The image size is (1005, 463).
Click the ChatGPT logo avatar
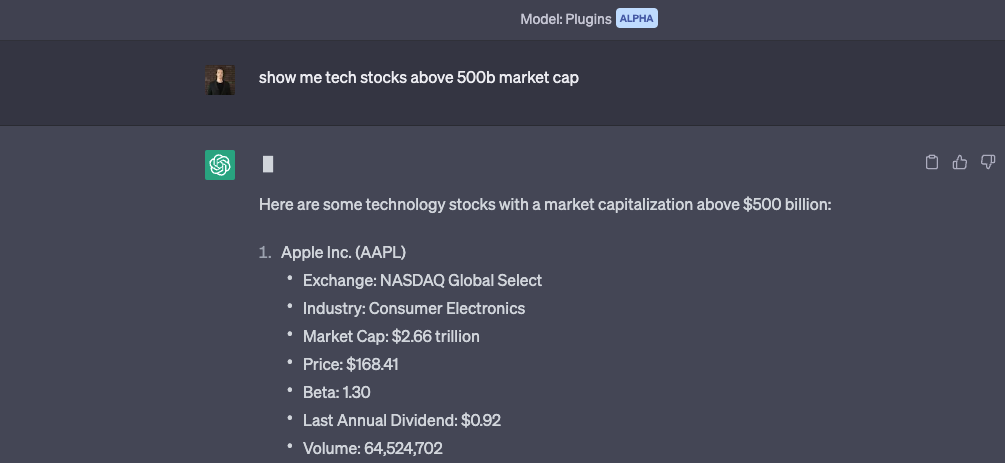point(220,165)
